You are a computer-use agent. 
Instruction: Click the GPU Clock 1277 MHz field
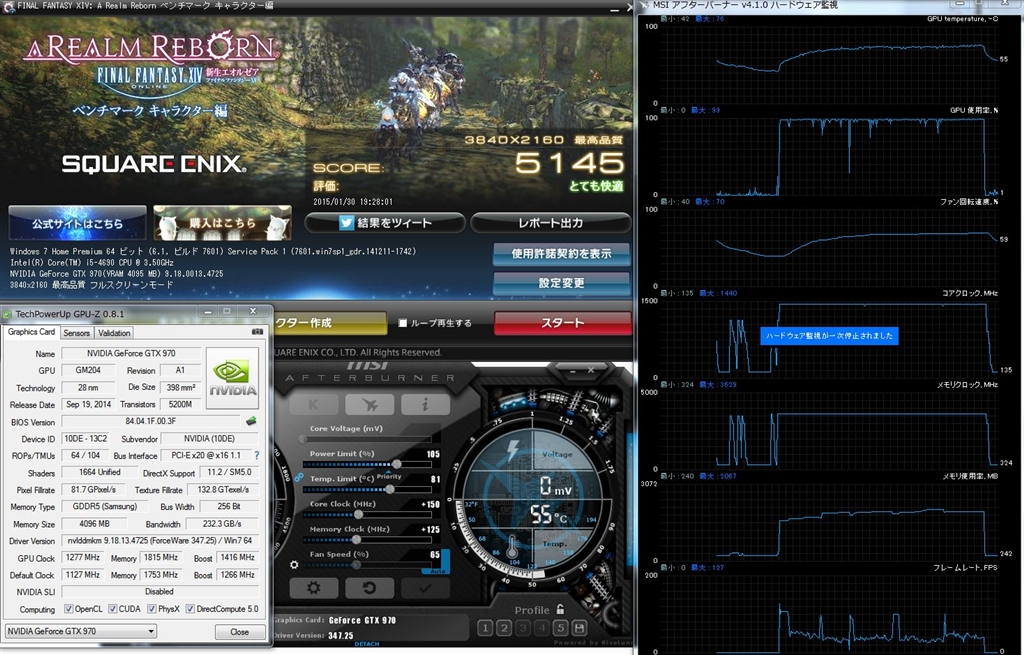pos(83,558)
